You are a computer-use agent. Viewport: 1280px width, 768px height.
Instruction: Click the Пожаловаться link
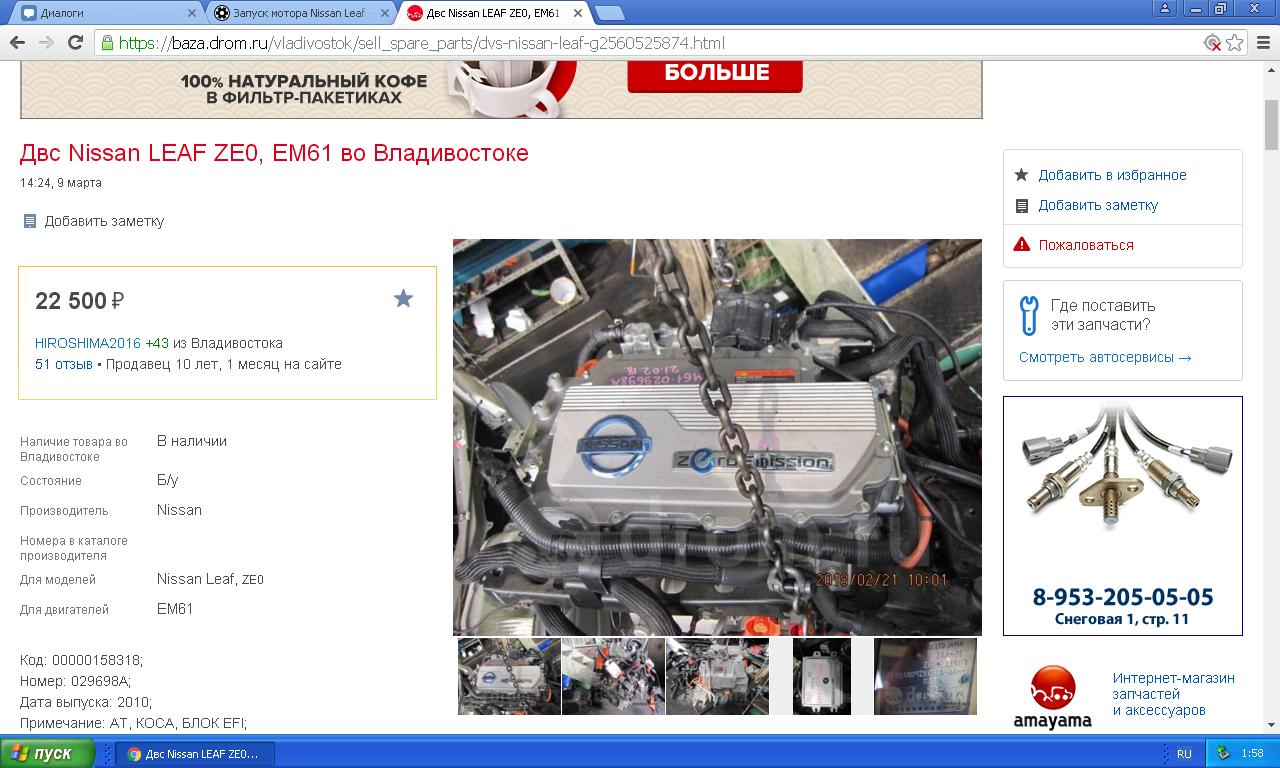pyautogui.click(x=1086, y=245)
